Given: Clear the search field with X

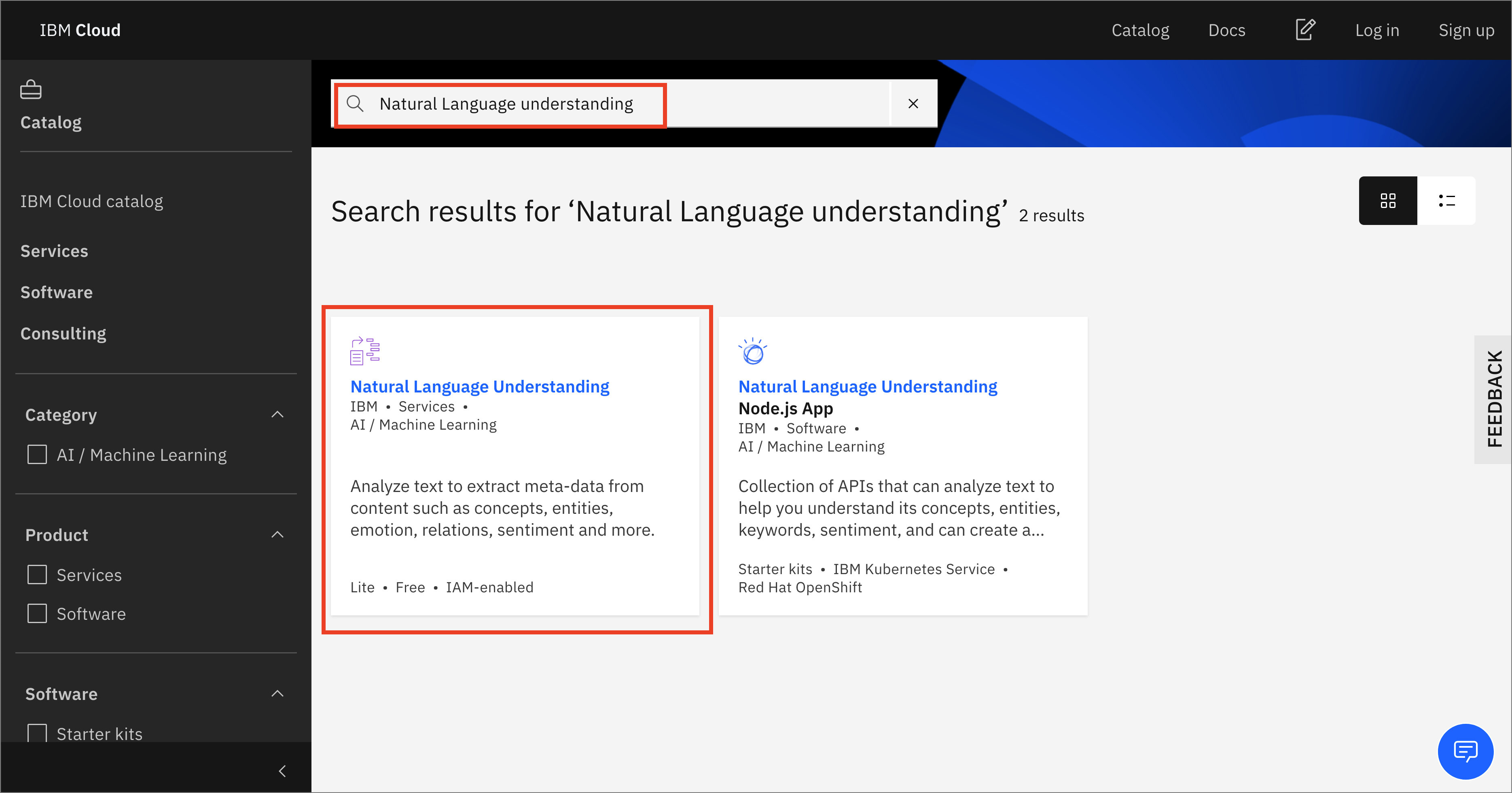Looking at the screenshot, I should [x=913, y=104].
